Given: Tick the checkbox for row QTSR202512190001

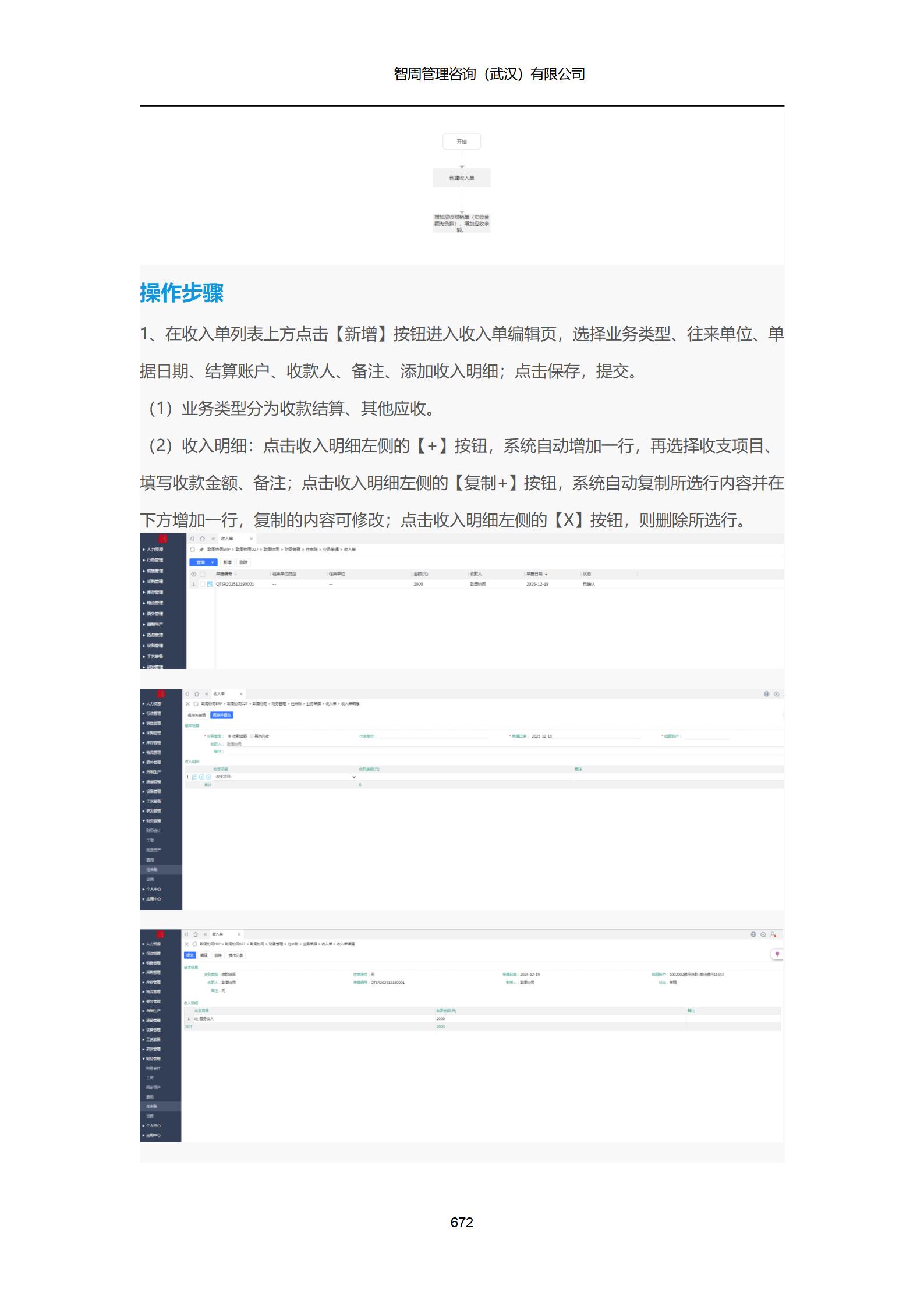Looking at the screenshot, I should coord(203,584).
